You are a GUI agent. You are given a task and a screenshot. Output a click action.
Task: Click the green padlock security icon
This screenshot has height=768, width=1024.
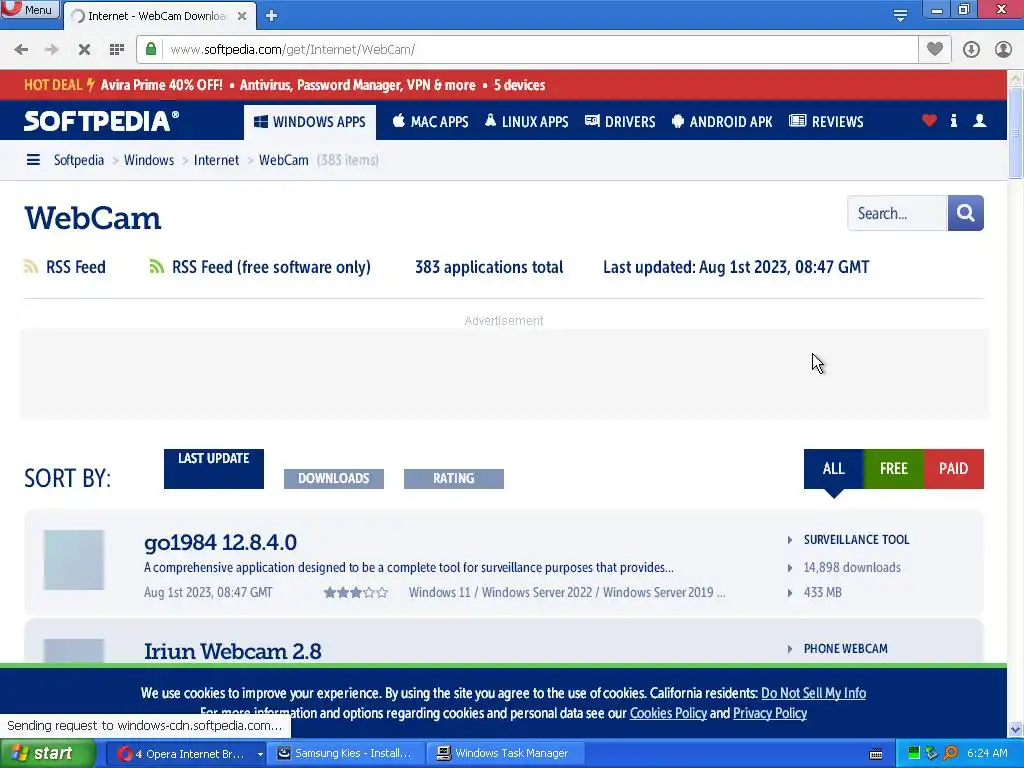tap(151, 49)
